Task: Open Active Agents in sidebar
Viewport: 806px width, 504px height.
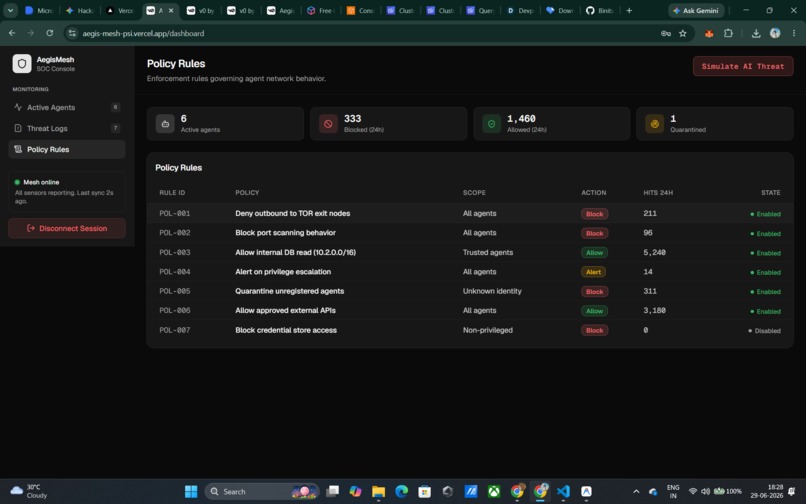Action: (x=67, y=107)
